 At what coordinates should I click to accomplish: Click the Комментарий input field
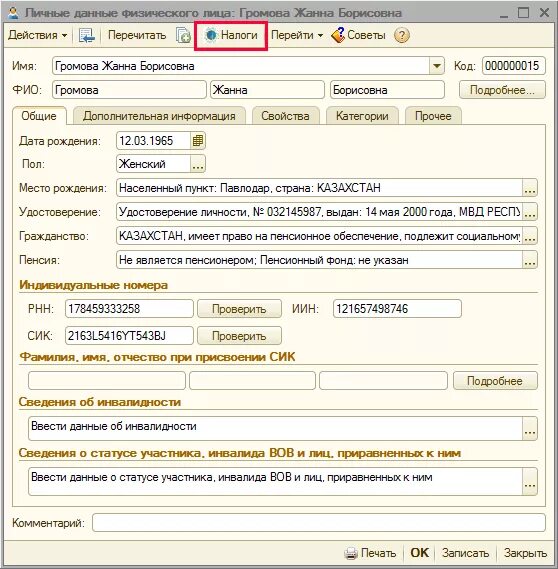pyautogui.click(x=319, y=523)
